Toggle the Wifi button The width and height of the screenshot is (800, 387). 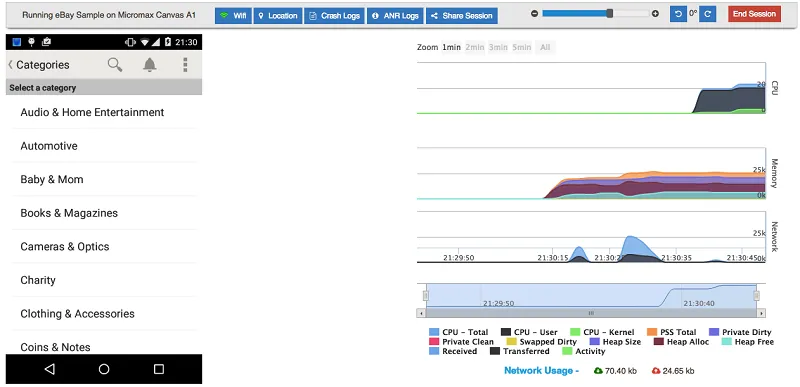click(233, 15)
